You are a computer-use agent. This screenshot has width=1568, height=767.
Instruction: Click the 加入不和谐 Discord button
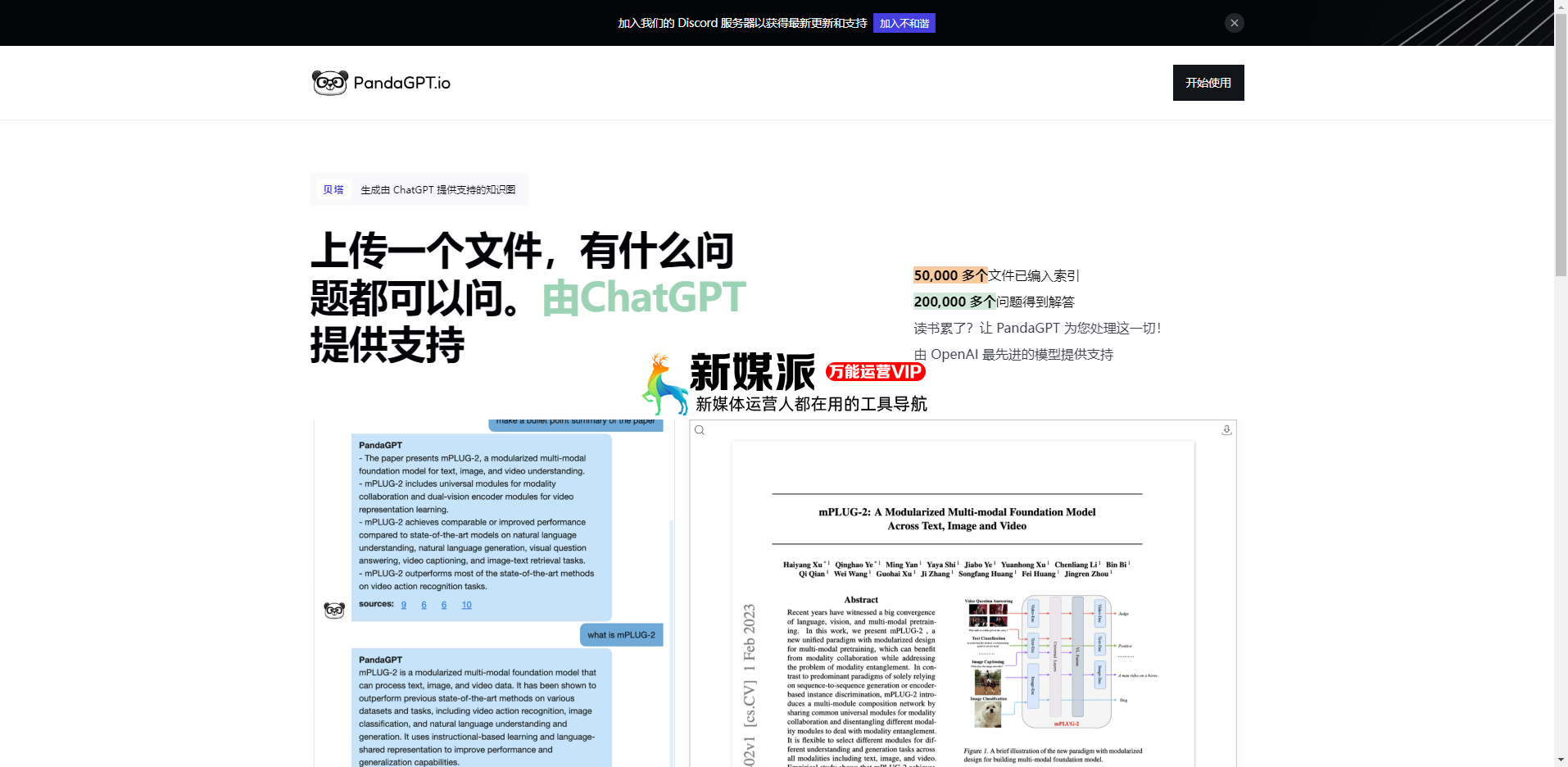(904, 23)
